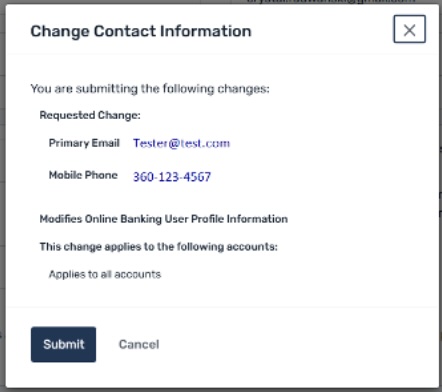Click blank header space between title and X
442x392 pixels.
(322, 31)
